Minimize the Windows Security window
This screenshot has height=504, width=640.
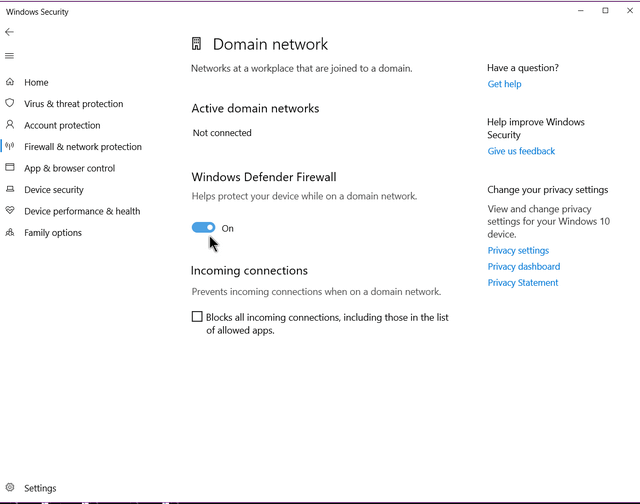coord(580,11)
